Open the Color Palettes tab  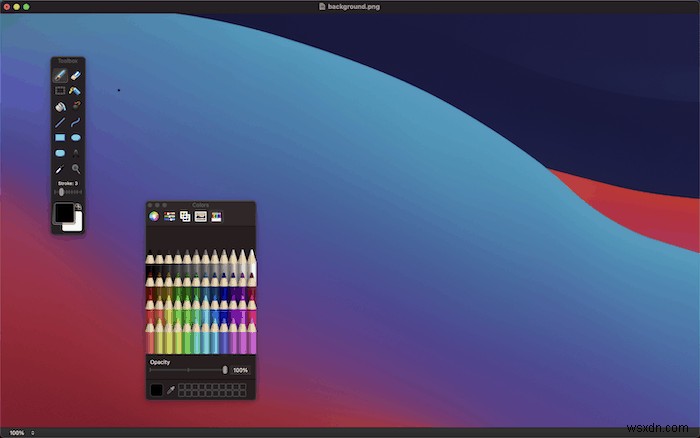185,217
